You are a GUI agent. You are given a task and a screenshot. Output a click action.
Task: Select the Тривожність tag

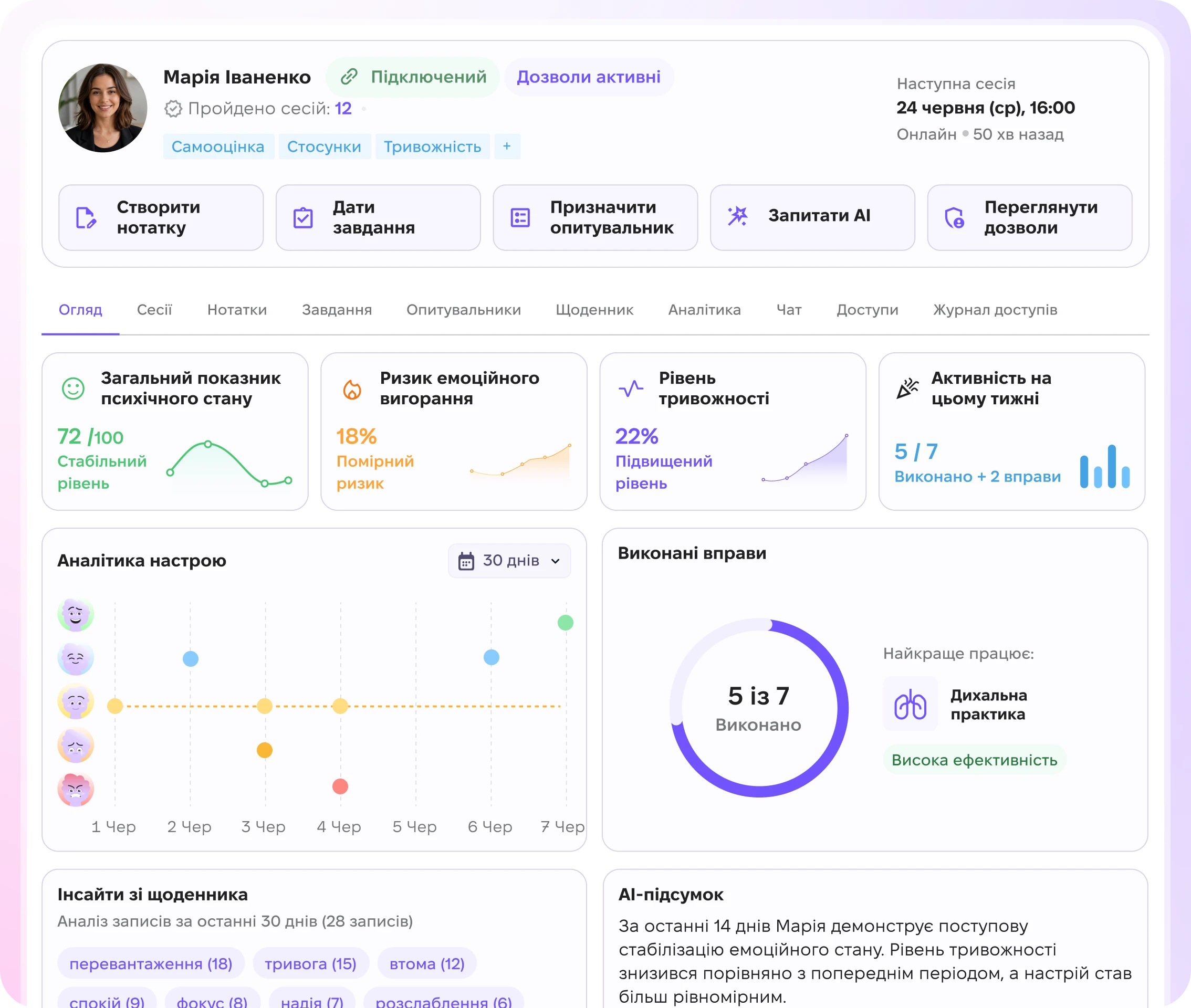pos(432,147)
